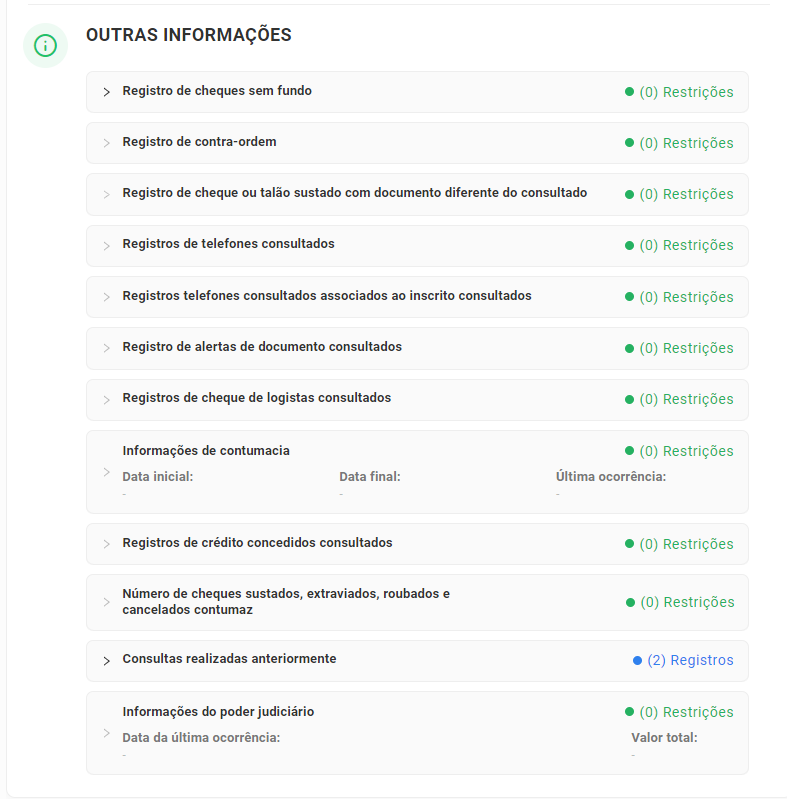Click green dot beside Informações de contumacia restrictions
Screen dimensions: 787x799
click(629, 451)
